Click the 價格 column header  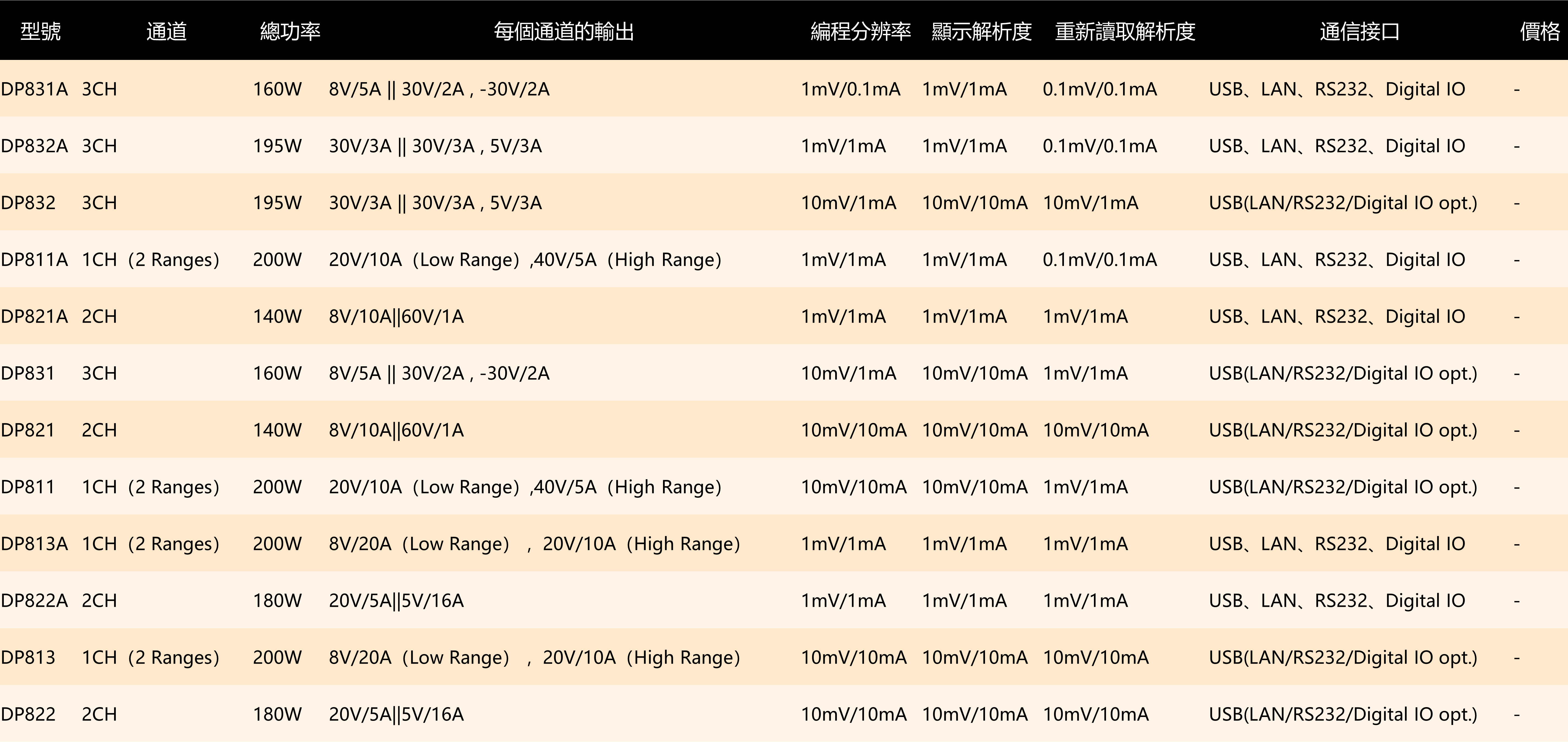coord(1540,31)
